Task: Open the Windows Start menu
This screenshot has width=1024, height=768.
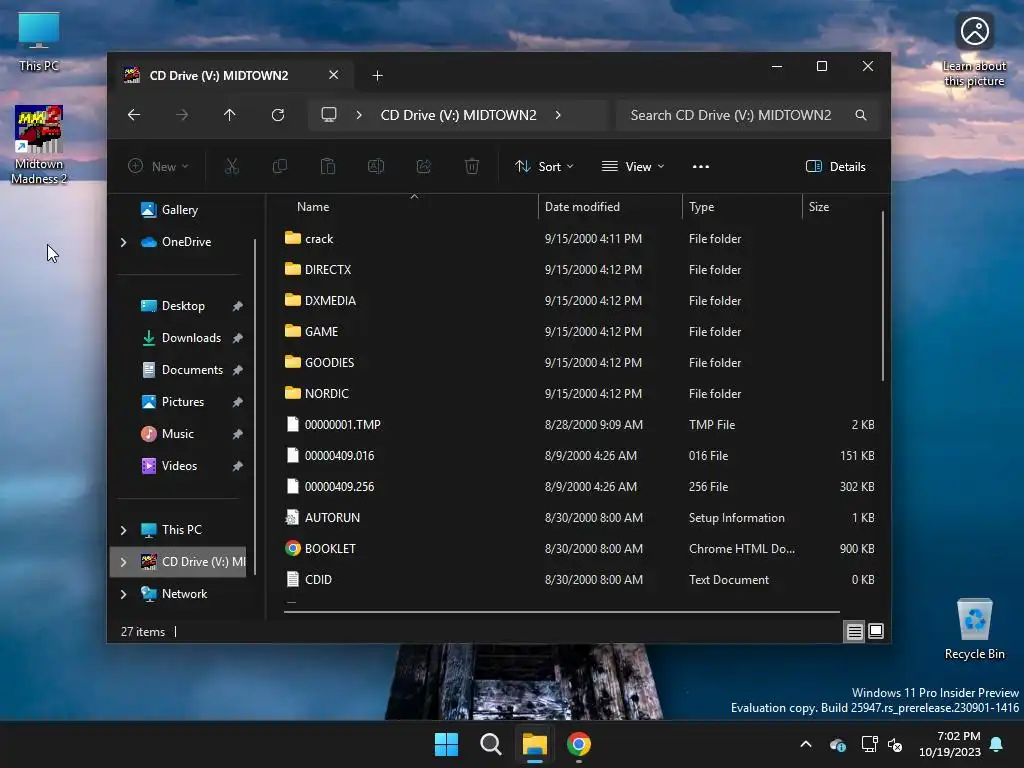Action: coord(447,744)
